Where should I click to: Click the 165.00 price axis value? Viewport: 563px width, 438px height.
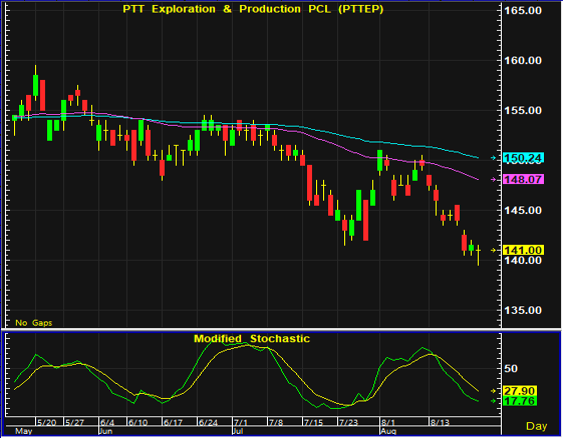coord(523,10)
